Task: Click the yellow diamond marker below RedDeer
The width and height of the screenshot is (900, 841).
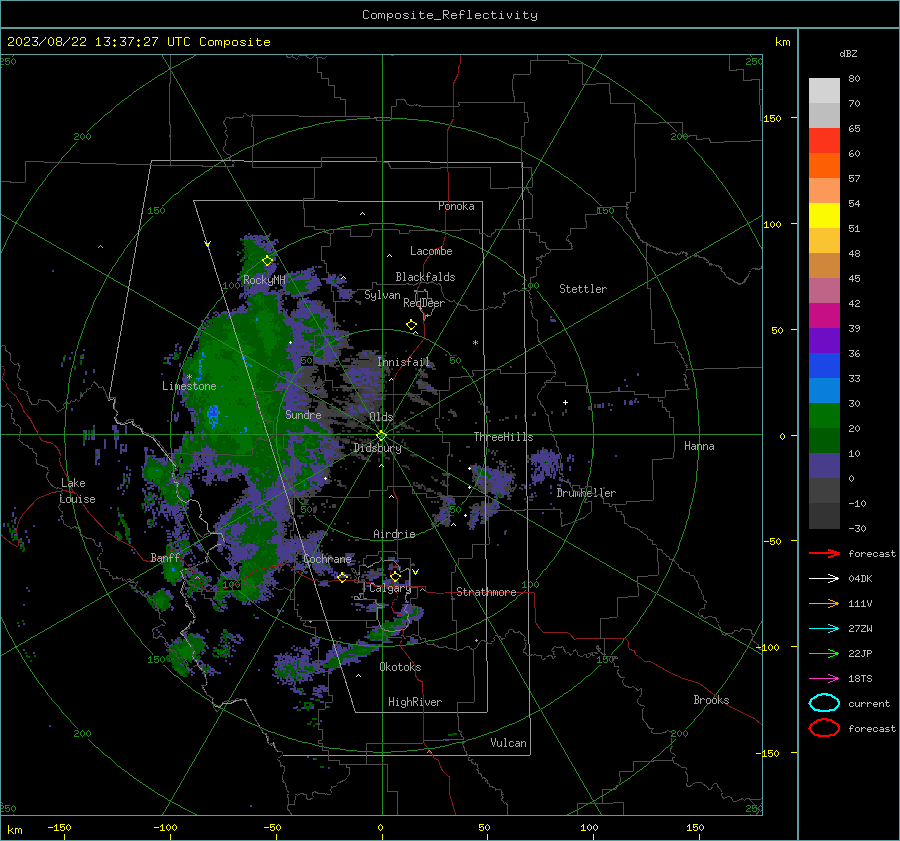Action: click(412, 325)
